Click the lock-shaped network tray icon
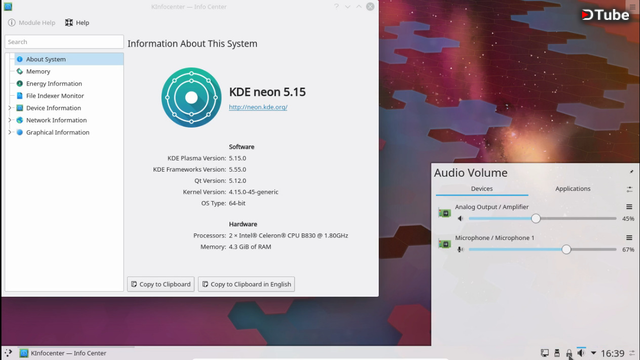The height and width of the screenshot is (360, 640). pos(569,353)
